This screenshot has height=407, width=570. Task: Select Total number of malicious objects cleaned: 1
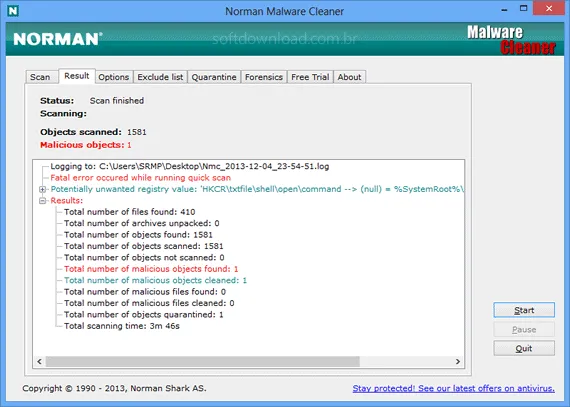pos(155,280)
